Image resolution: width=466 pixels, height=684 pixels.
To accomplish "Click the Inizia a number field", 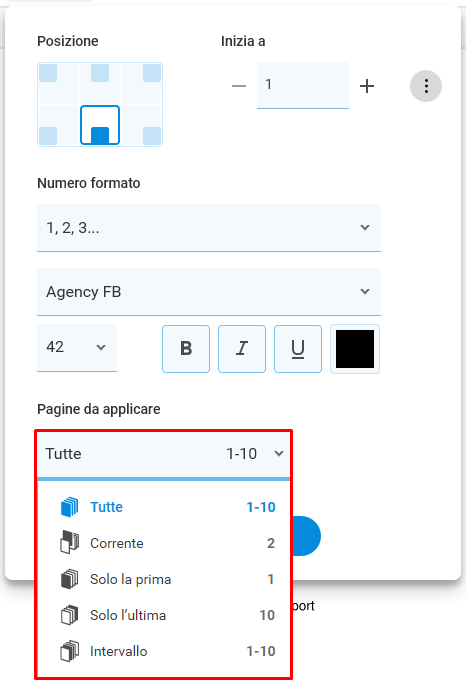I will (x=303, y=85).
